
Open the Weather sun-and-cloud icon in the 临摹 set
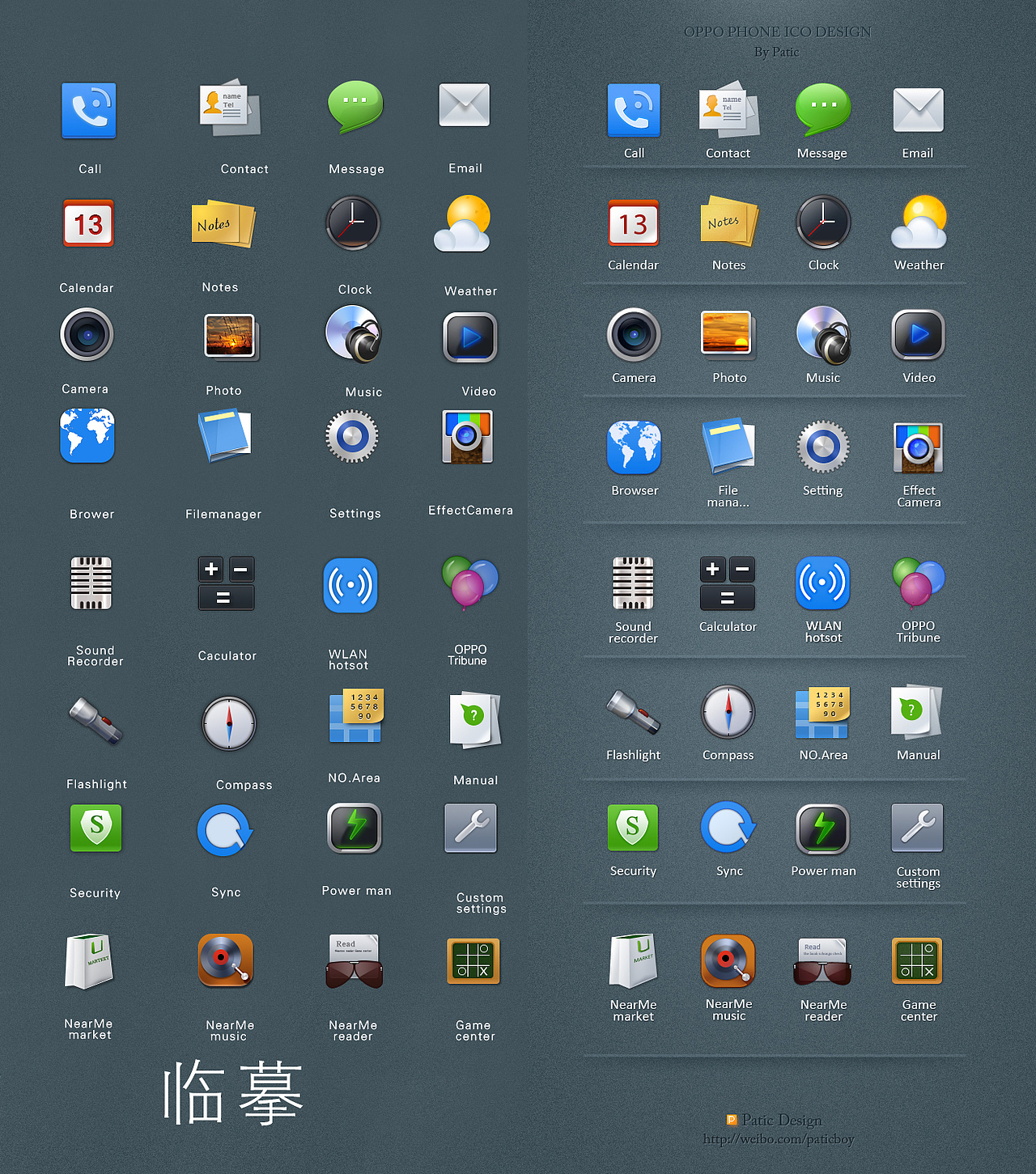click(463, 223)
